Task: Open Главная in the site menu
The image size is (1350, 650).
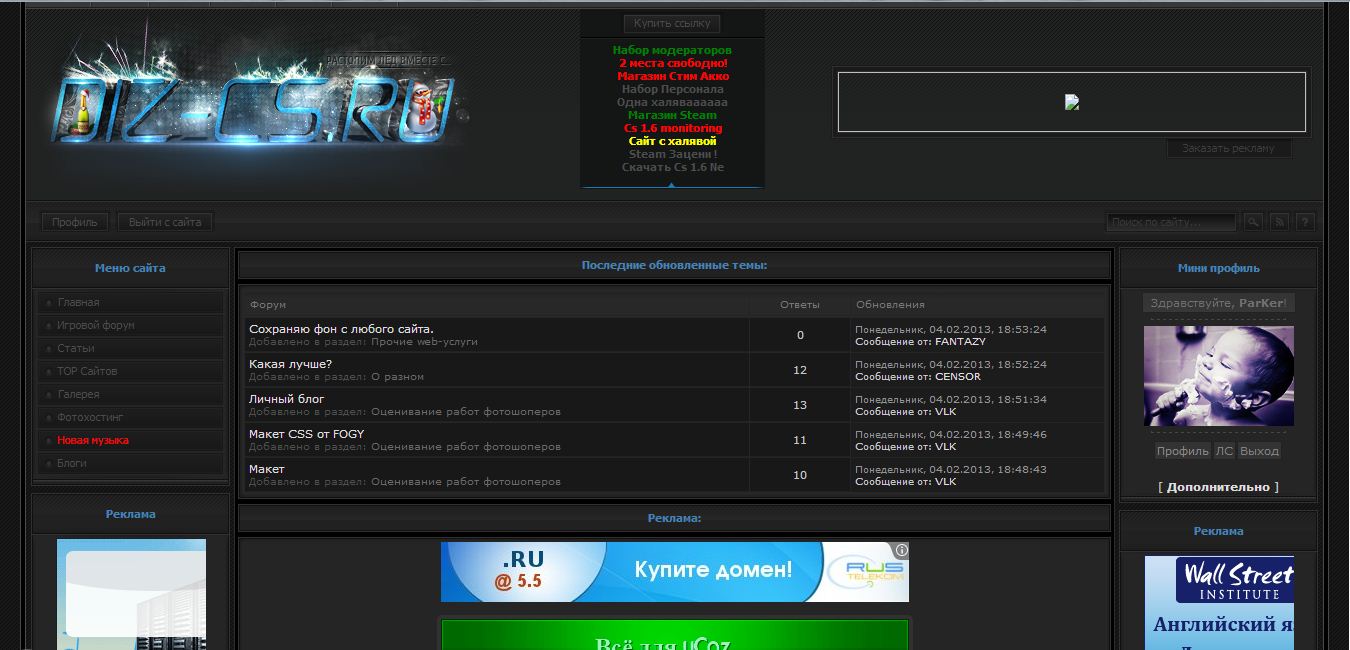Action: (x=78, y=302)
